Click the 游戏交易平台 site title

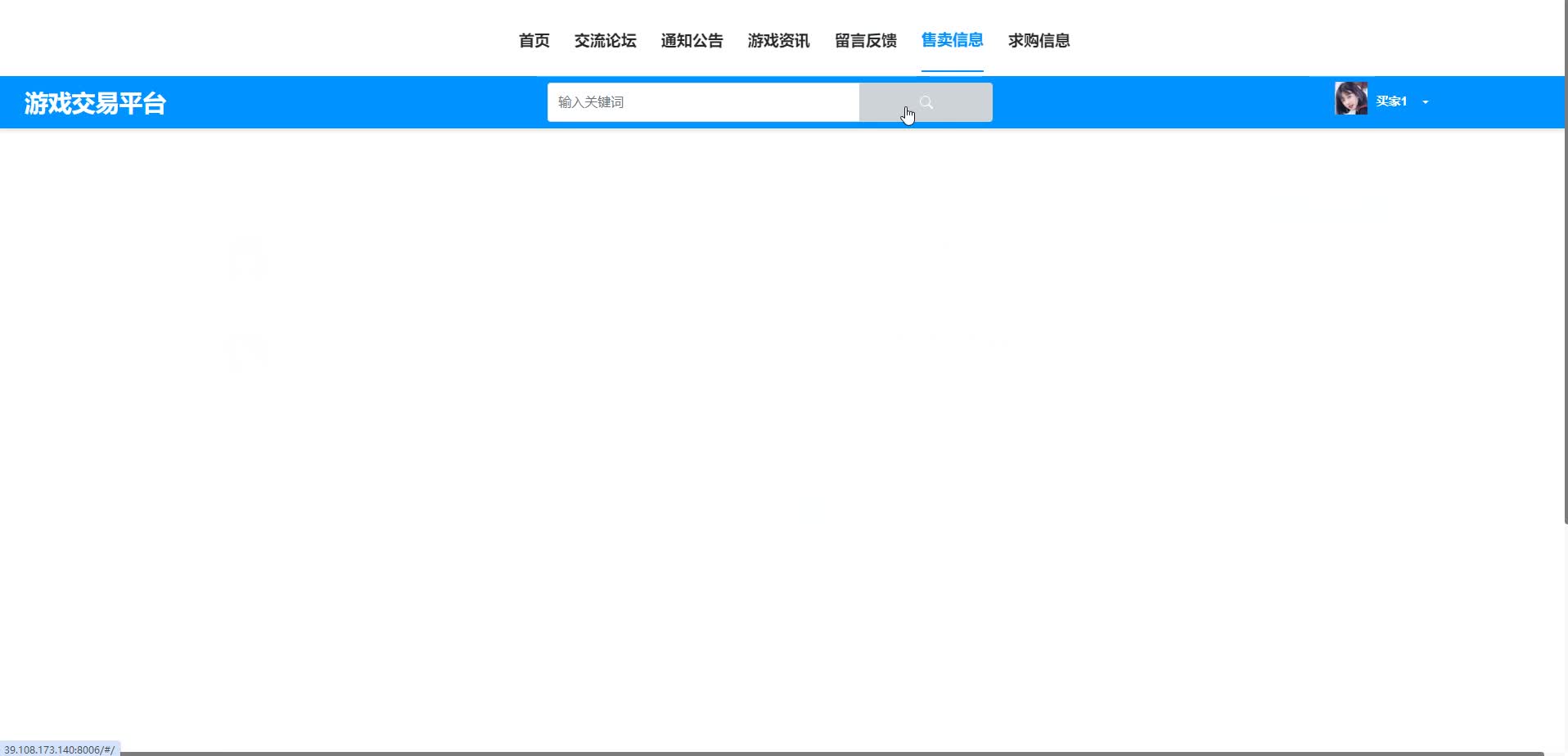coord(95,103)
